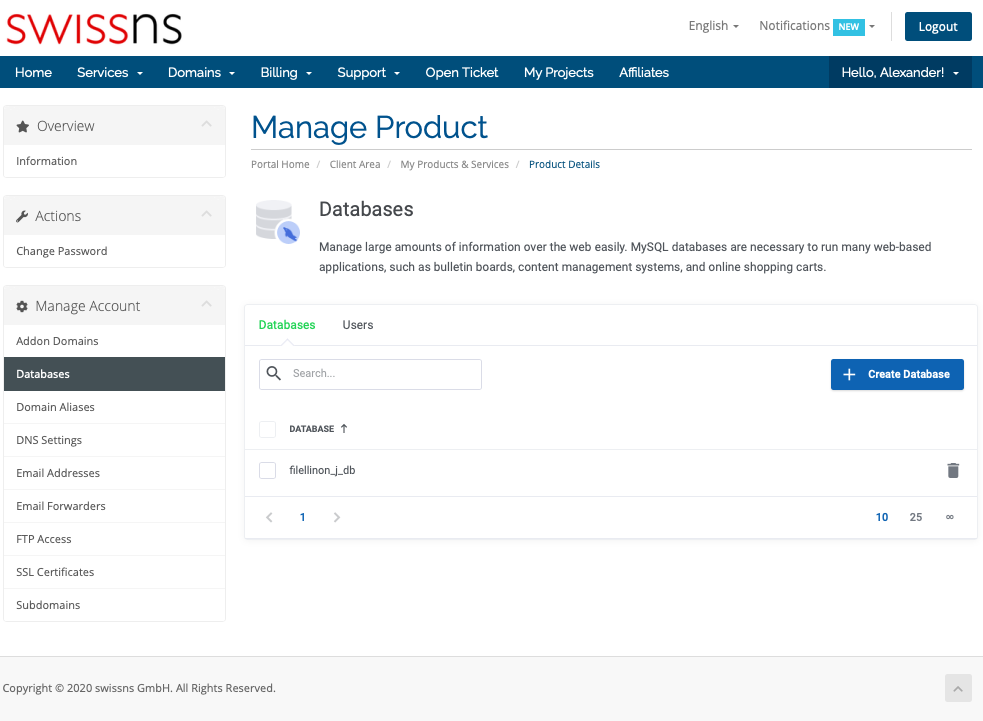Delete the filellinon_j_db database via trash icon
The image size is (983, 721).
click(x=953, y=470)
